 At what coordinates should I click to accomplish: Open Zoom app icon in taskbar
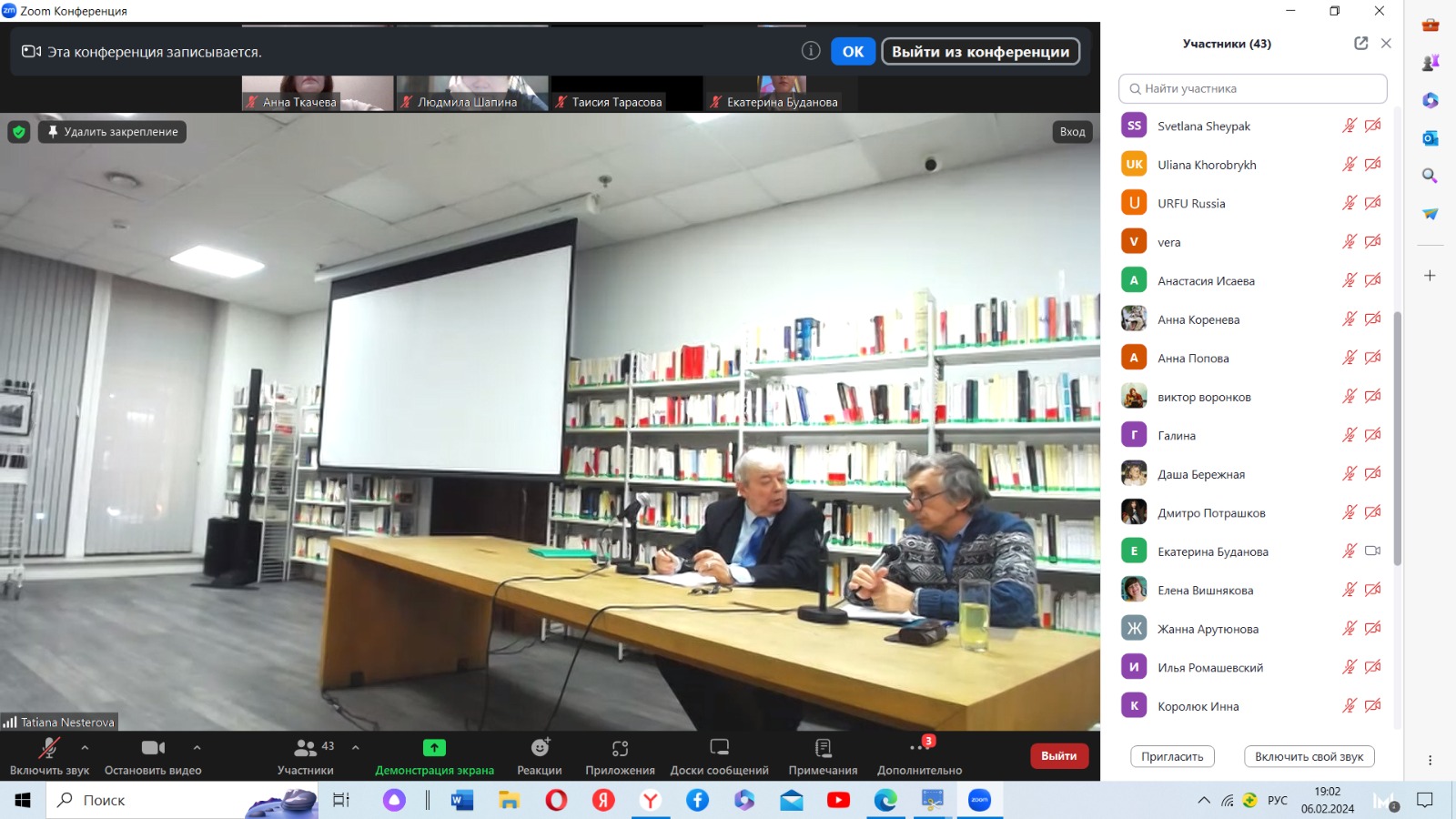pos(979,800)
